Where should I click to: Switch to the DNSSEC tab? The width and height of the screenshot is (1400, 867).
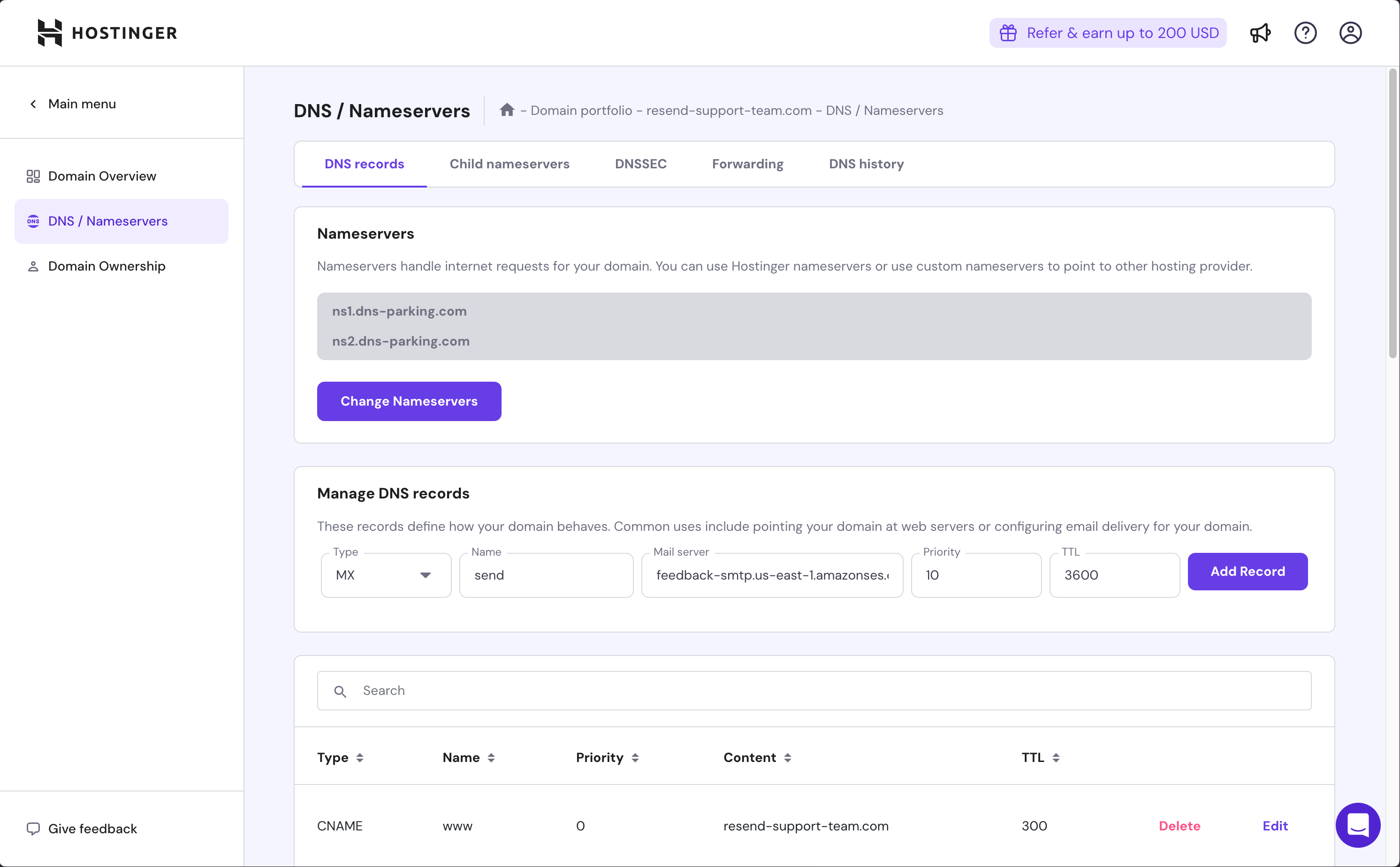pyautogui.click(x=640, y=164)
